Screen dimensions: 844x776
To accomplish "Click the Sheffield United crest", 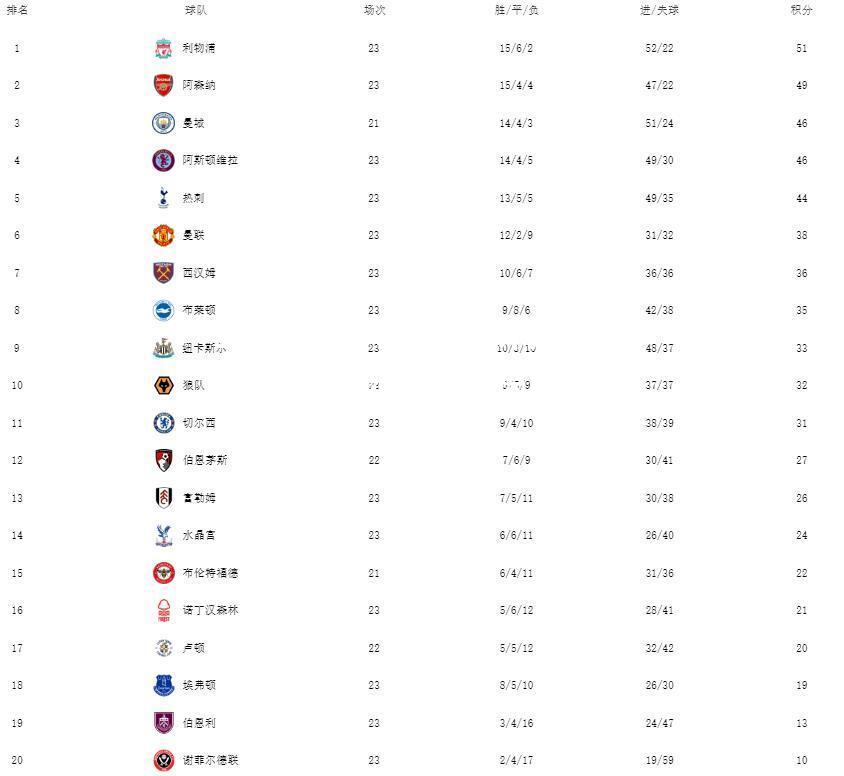I will (x=163, y=760).
